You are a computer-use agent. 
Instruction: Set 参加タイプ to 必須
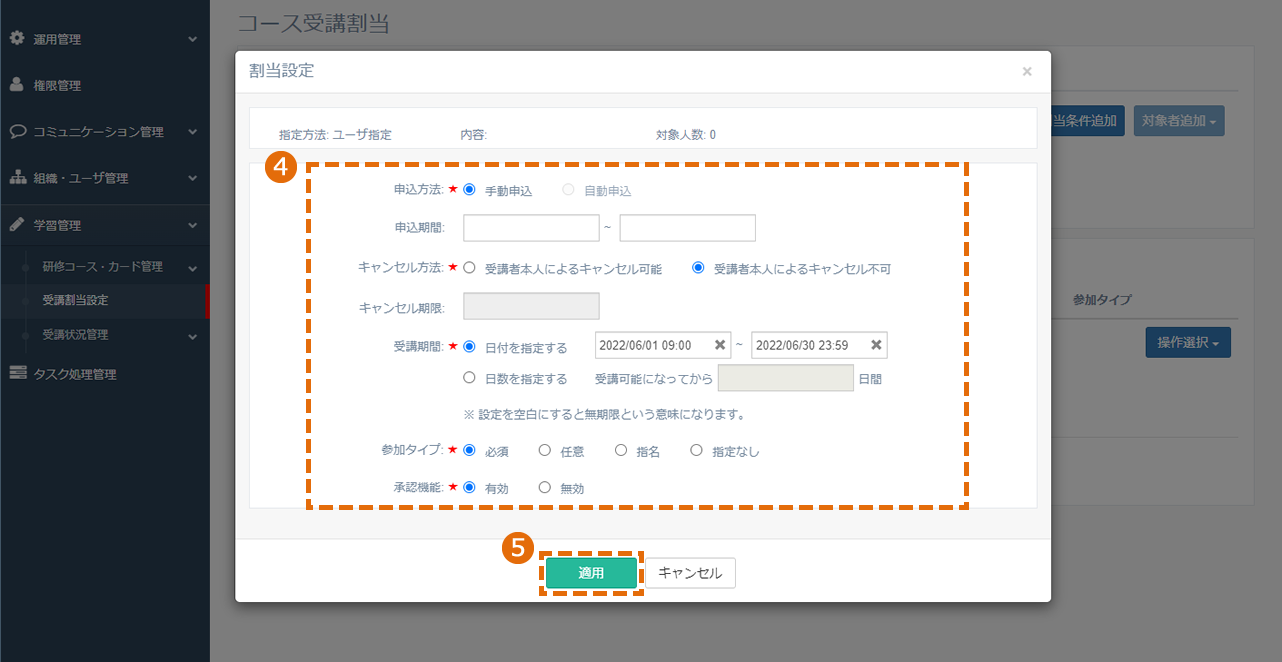469,450
